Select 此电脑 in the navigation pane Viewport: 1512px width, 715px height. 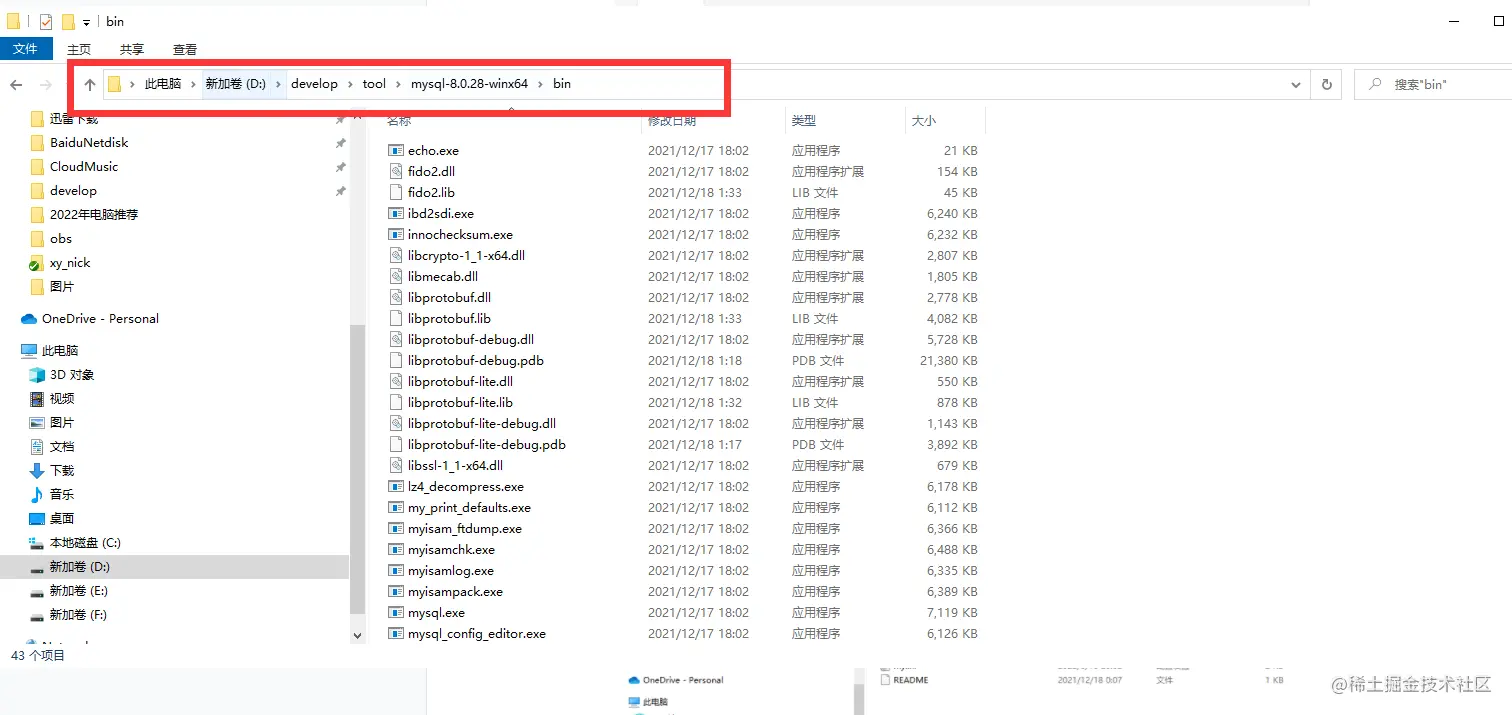[60, 350]
